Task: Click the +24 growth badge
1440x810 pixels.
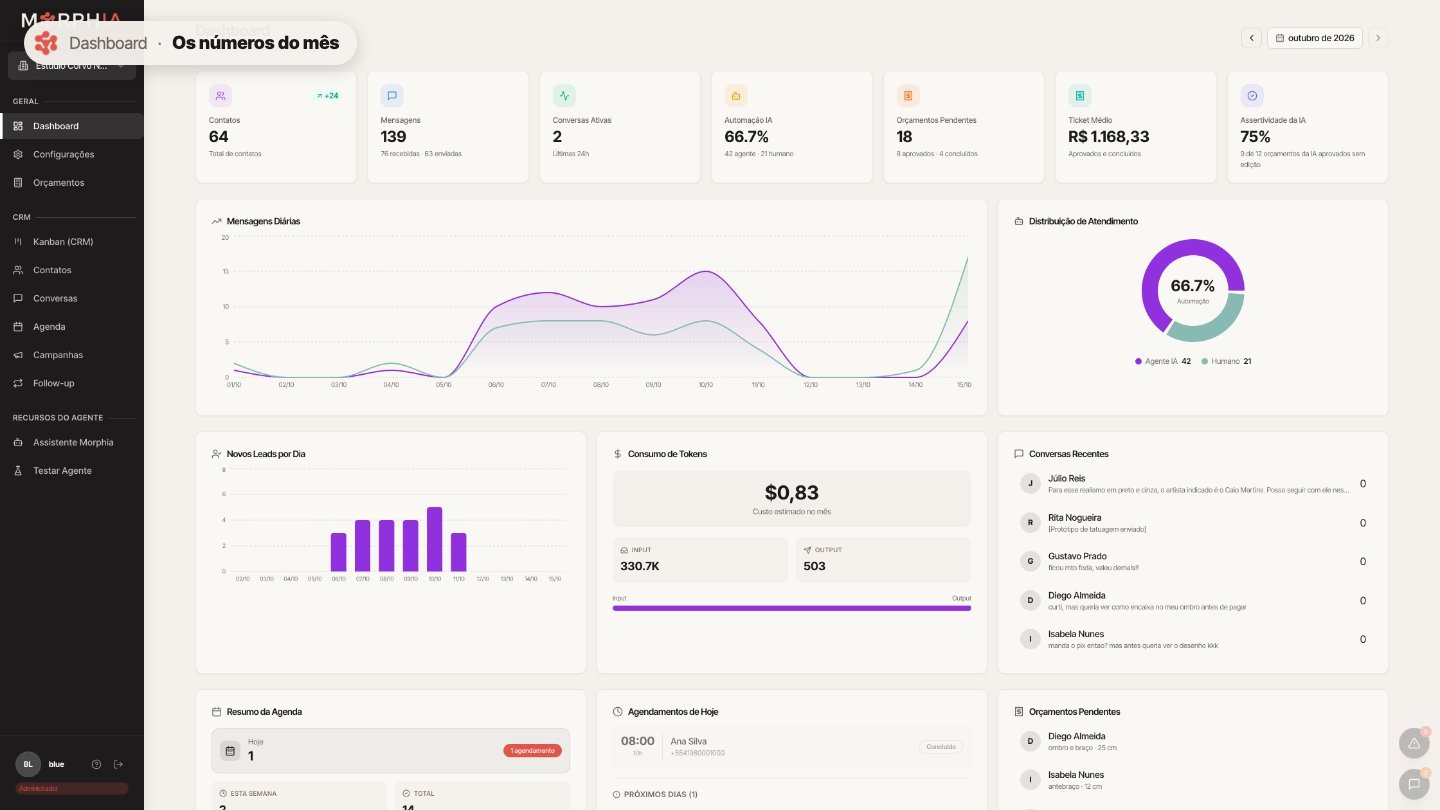Action: click(328, 96)
